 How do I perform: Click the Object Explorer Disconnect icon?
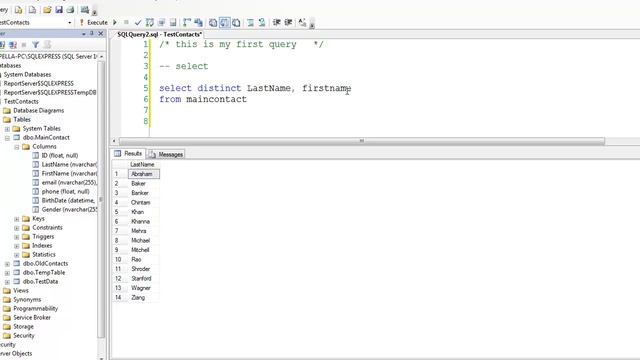click(x=13, y=44)
